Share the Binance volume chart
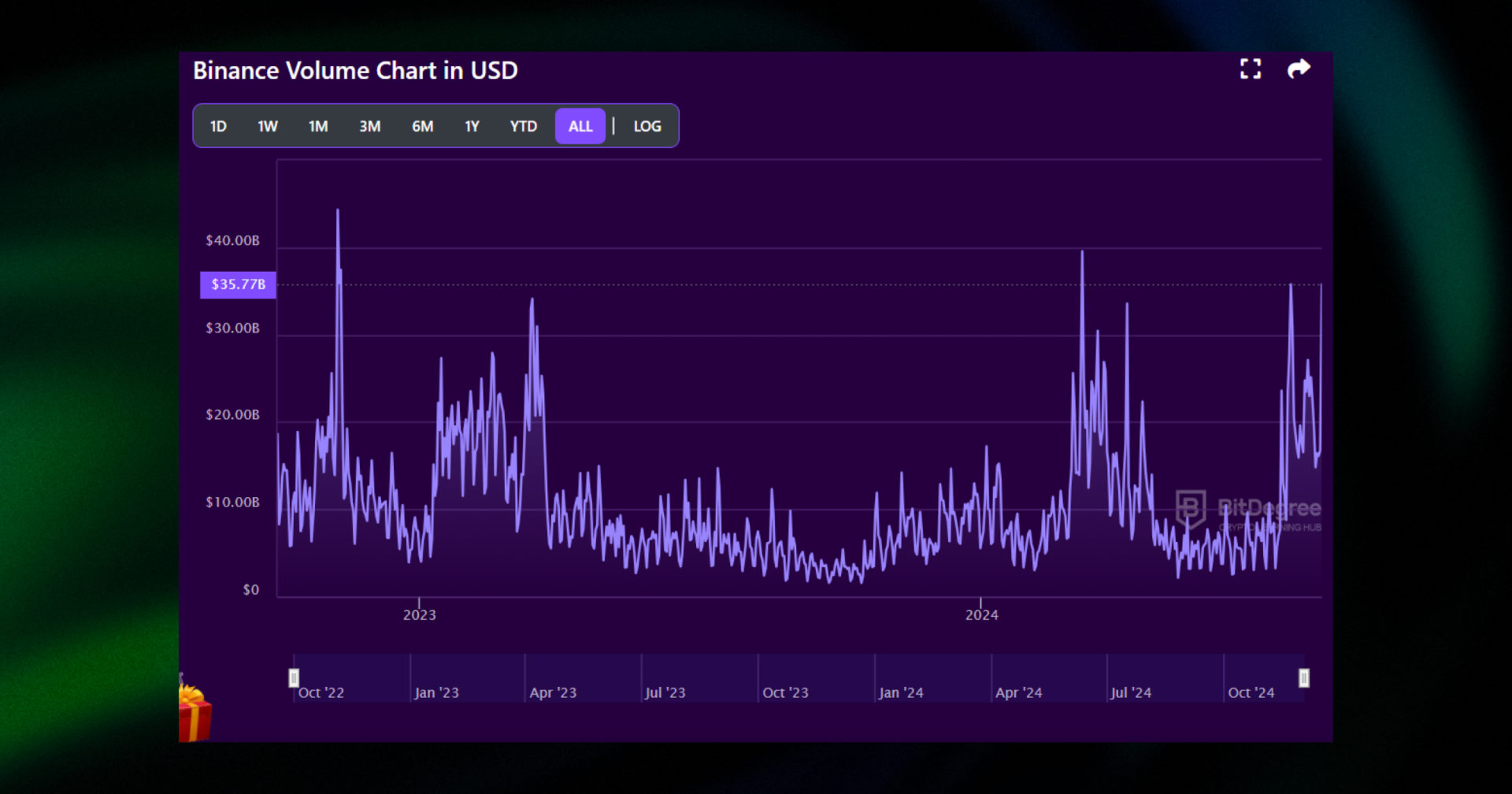The width and height of the screenshot is (1512, 794). coord(1299,69)
